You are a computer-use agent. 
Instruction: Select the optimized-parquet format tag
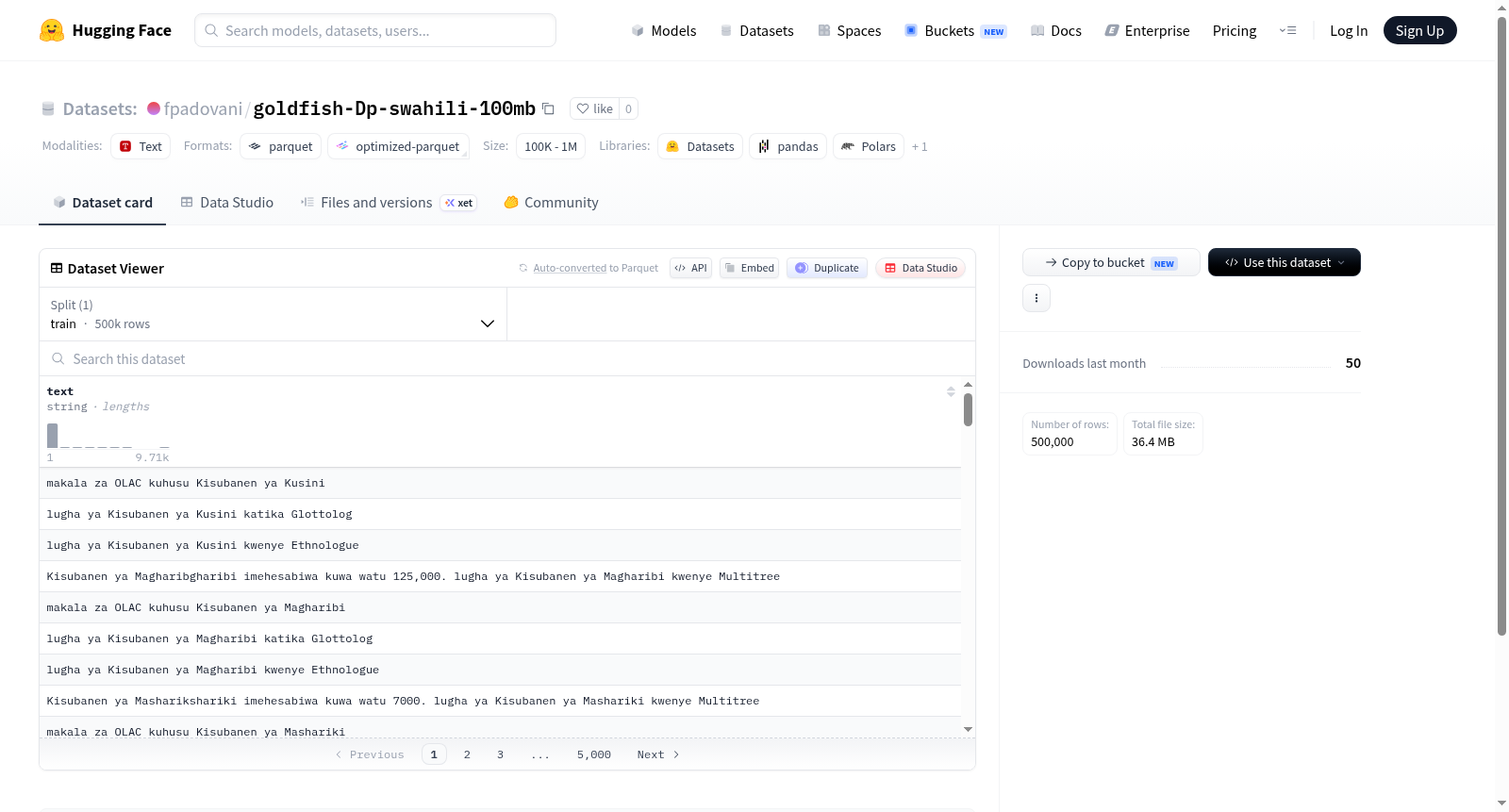(398, 146)
